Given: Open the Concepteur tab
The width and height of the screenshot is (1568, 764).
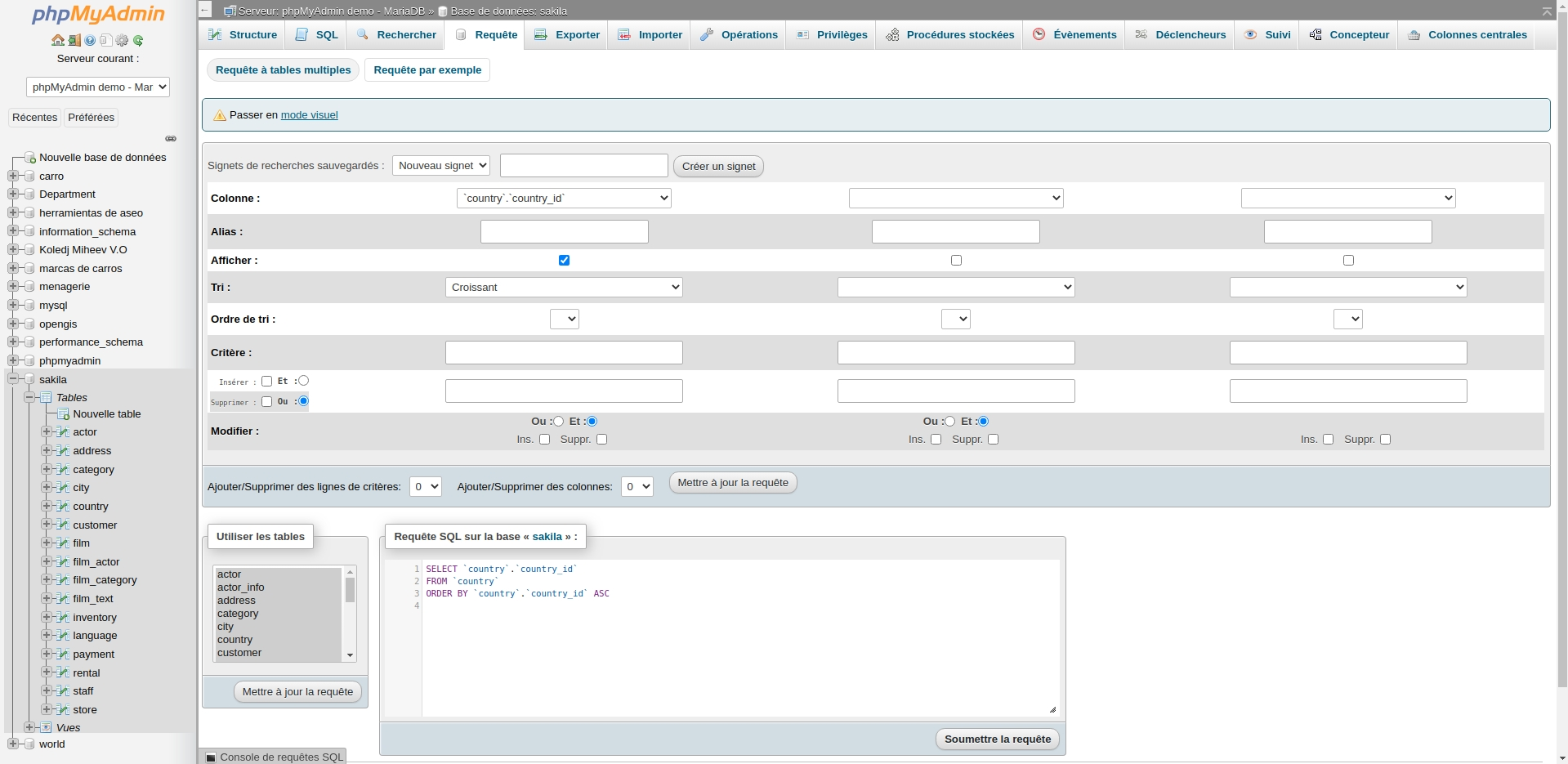Looking at the screenshot, I should pos(1348,34).
